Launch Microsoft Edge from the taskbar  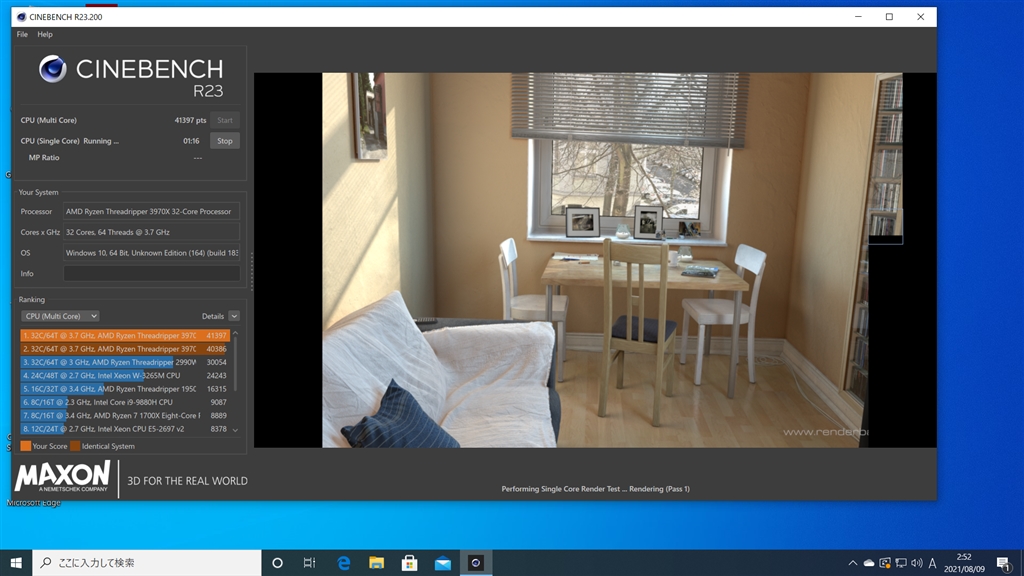tap(344, 562)
